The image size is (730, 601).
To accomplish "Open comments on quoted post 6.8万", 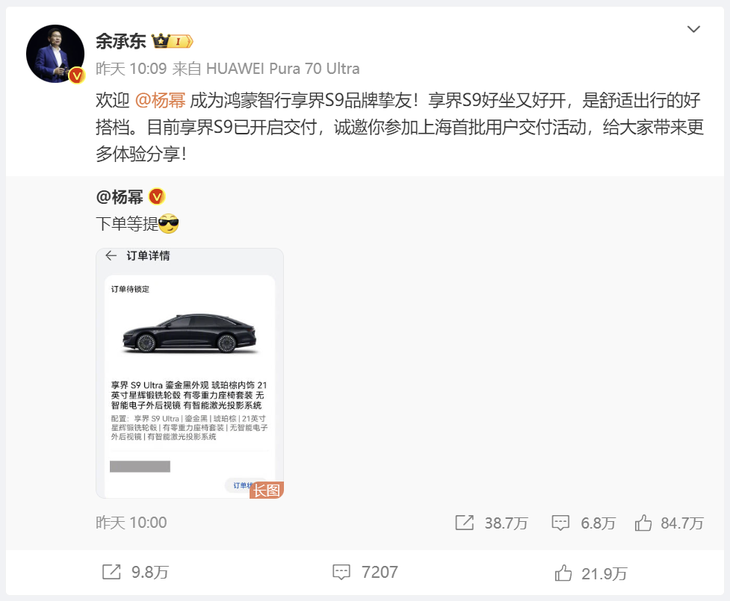I will 583,523.
